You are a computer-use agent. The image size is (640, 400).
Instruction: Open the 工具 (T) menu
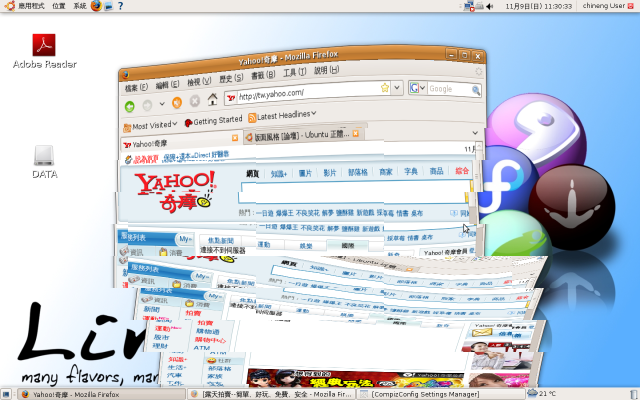294,73
